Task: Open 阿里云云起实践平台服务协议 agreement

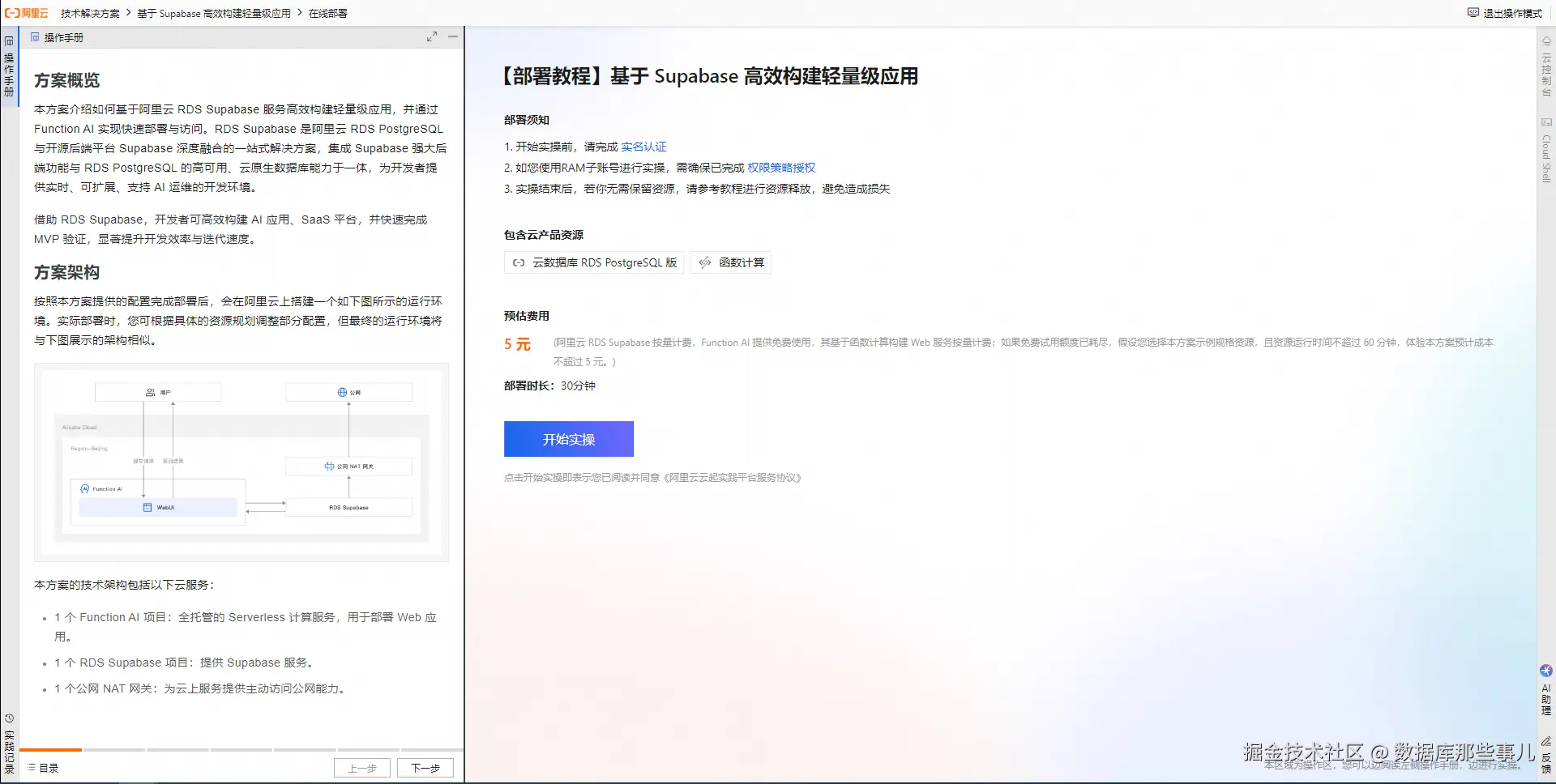Action: (x=733, y=478)
